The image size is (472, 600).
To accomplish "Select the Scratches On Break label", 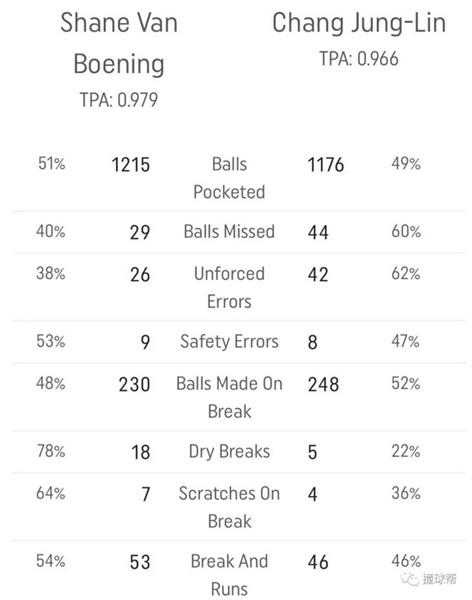I will tap(229, 507).
